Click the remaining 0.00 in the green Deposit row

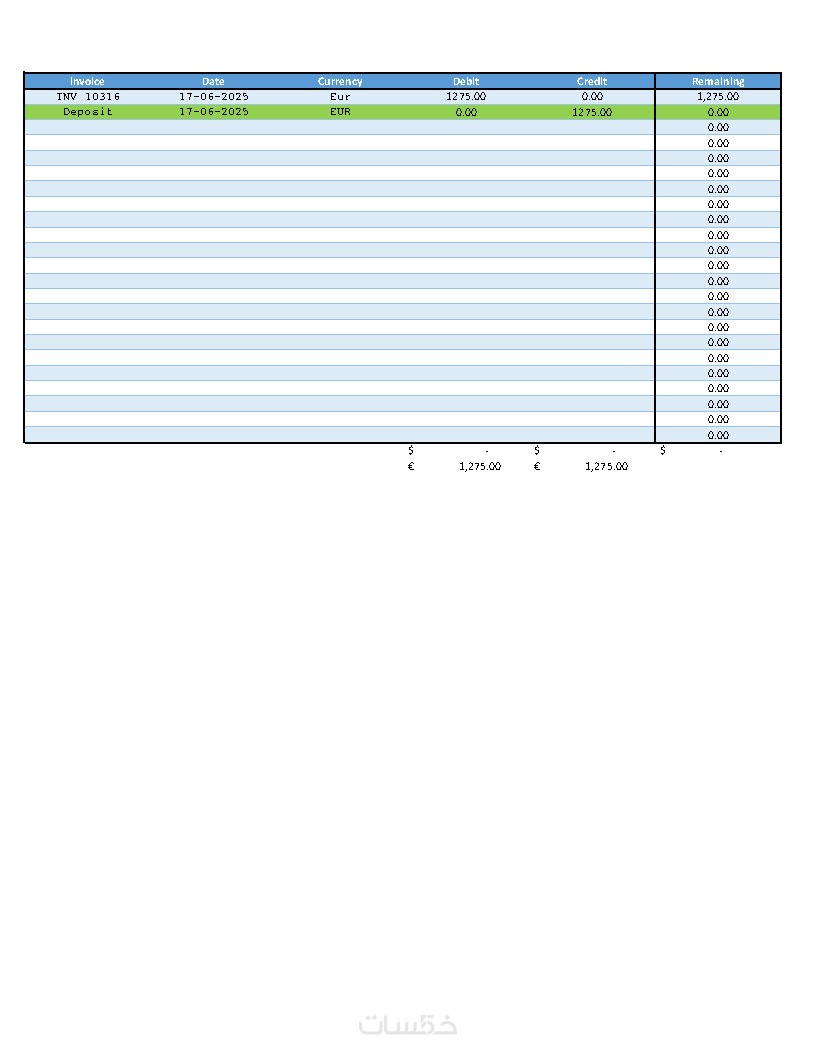[x=718, y=112]
